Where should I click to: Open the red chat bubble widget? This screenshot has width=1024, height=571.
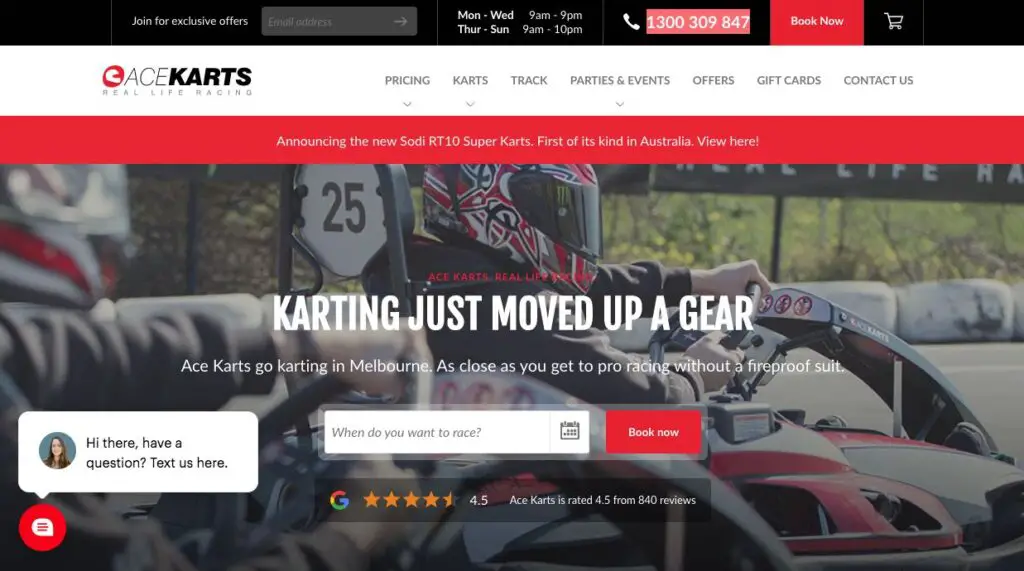tap(42, 527)
